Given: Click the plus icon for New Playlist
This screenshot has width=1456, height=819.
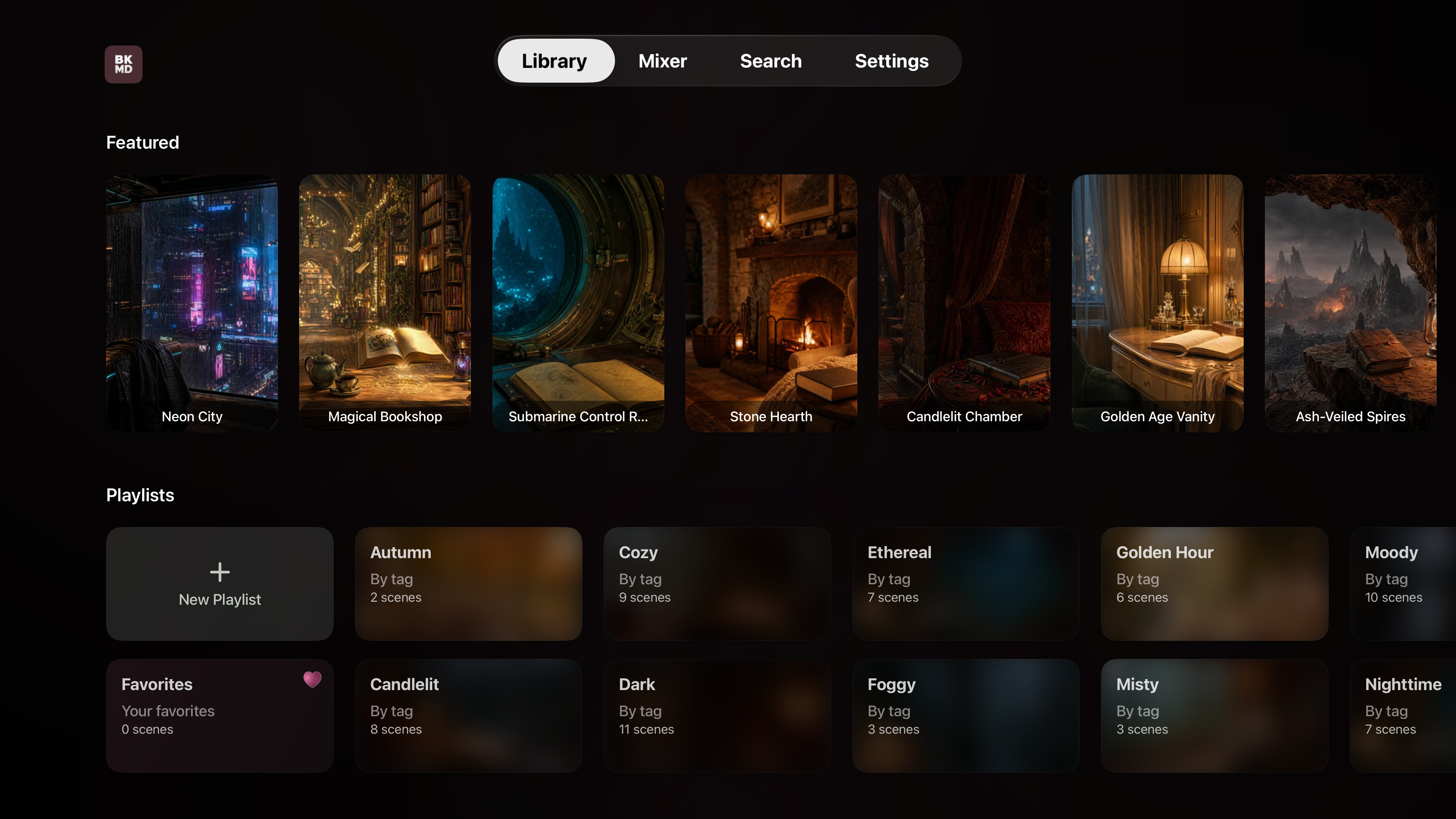Looking at the screenshot, I should [x=220, y=572].
